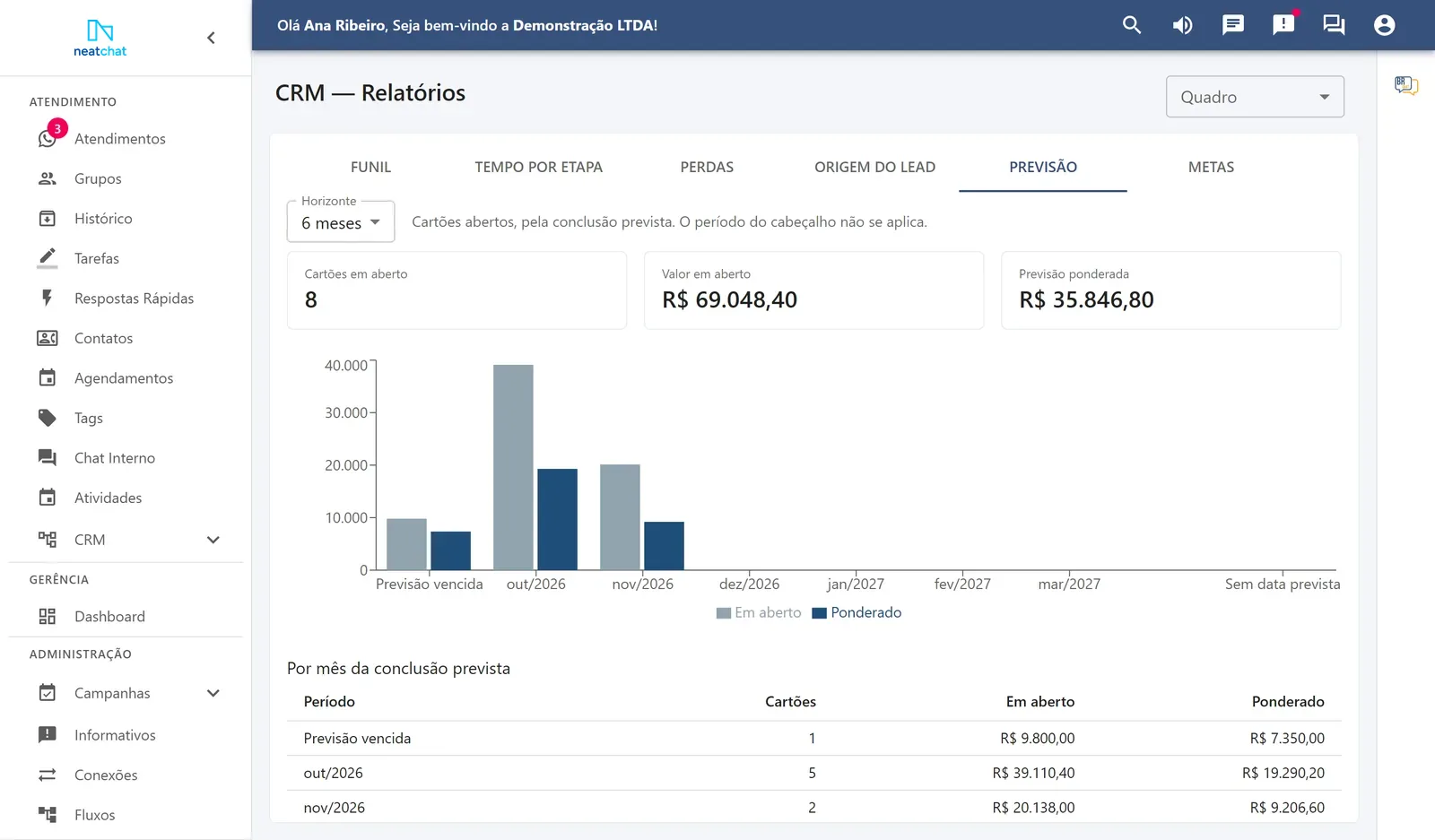
Task: Open search with the magnifier icon
Action: 1132,25
